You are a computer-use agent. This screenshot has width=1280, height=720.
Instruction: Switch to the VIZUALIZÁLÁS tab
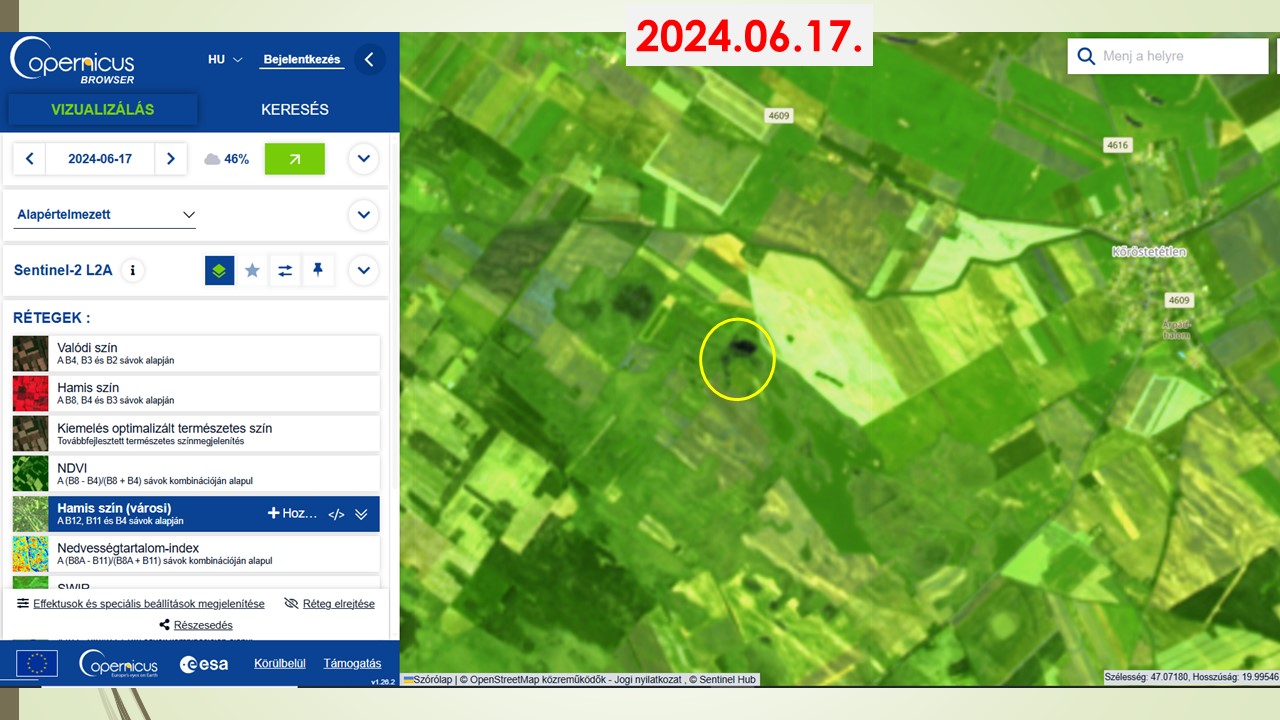tap(102, 109)
